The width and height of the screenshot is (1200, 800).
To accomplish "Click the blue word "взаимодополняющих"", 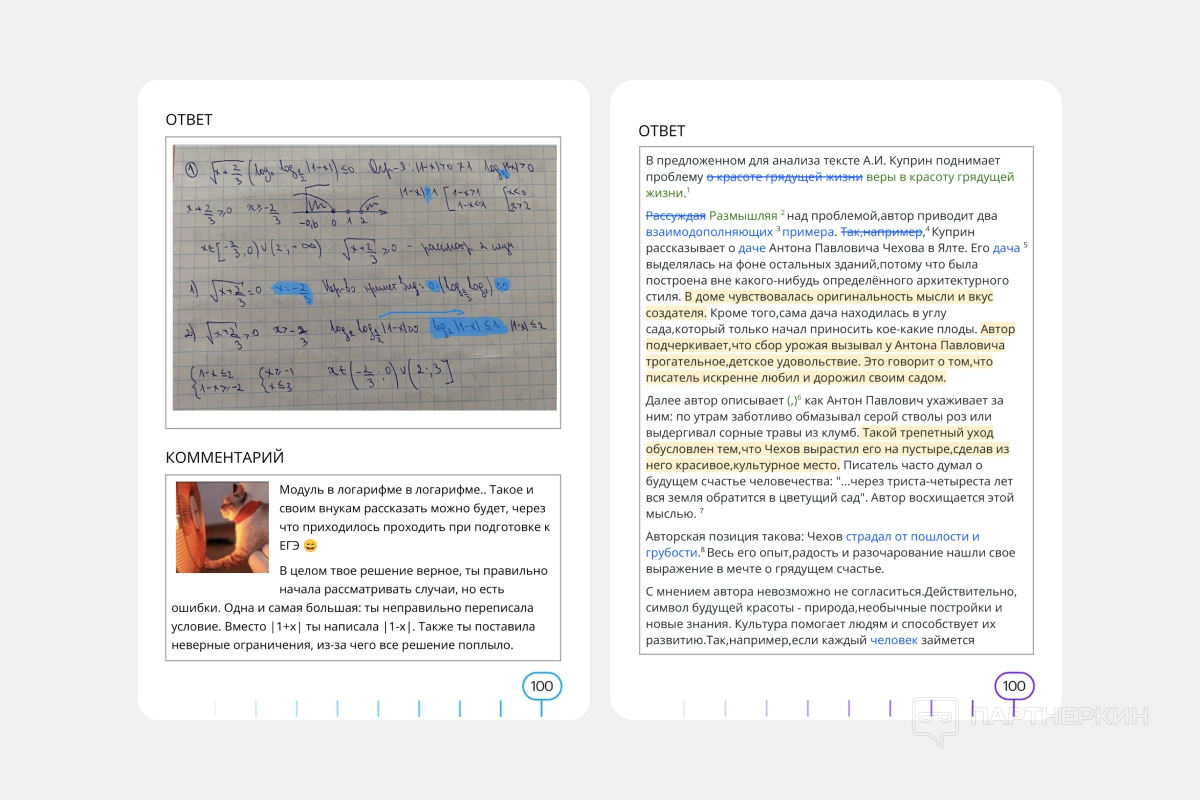I will pos(709,231).
